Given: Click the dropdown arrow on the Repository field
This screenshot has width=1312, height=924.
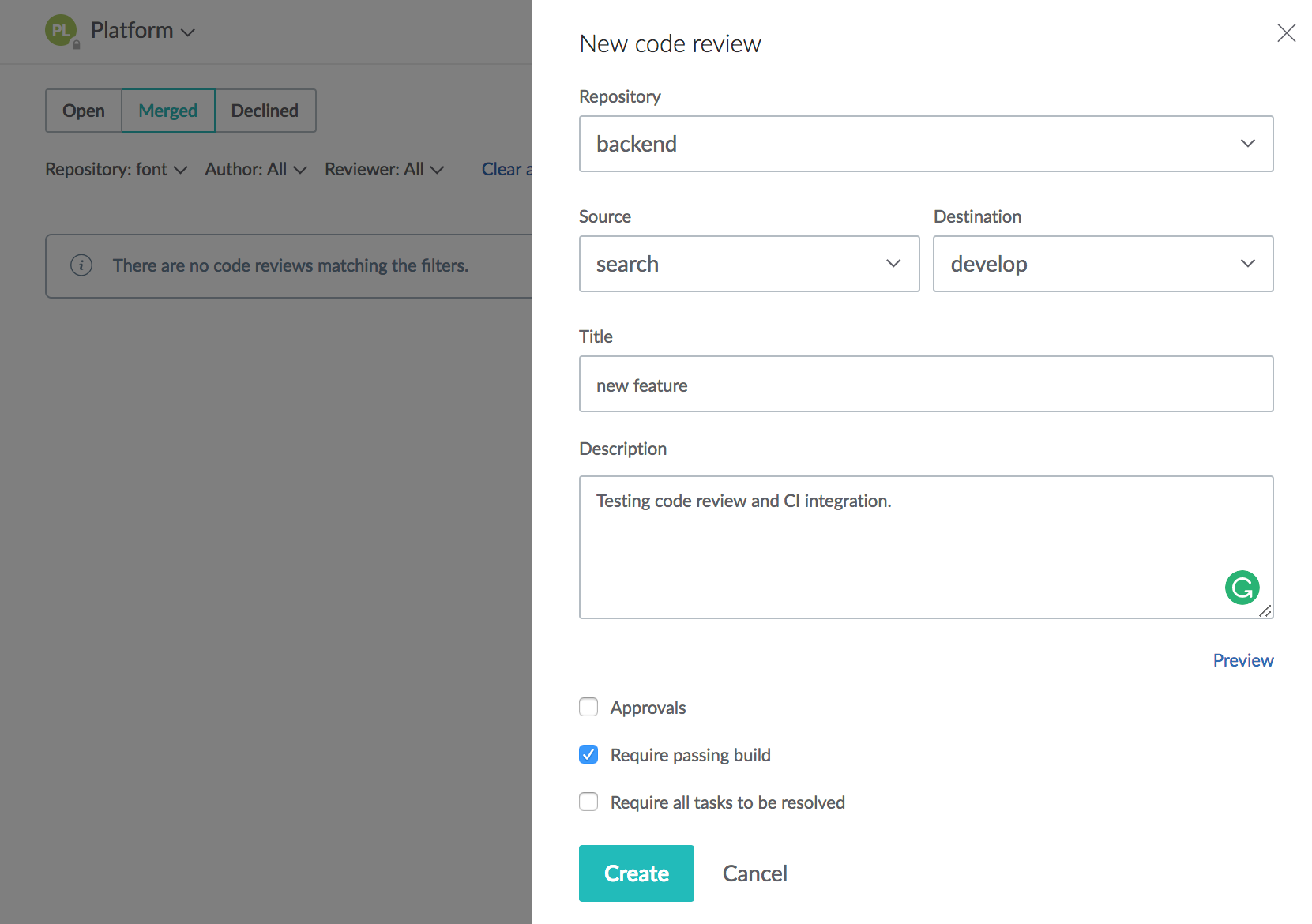Looking at the screenshot, I should click(1248, 144).
